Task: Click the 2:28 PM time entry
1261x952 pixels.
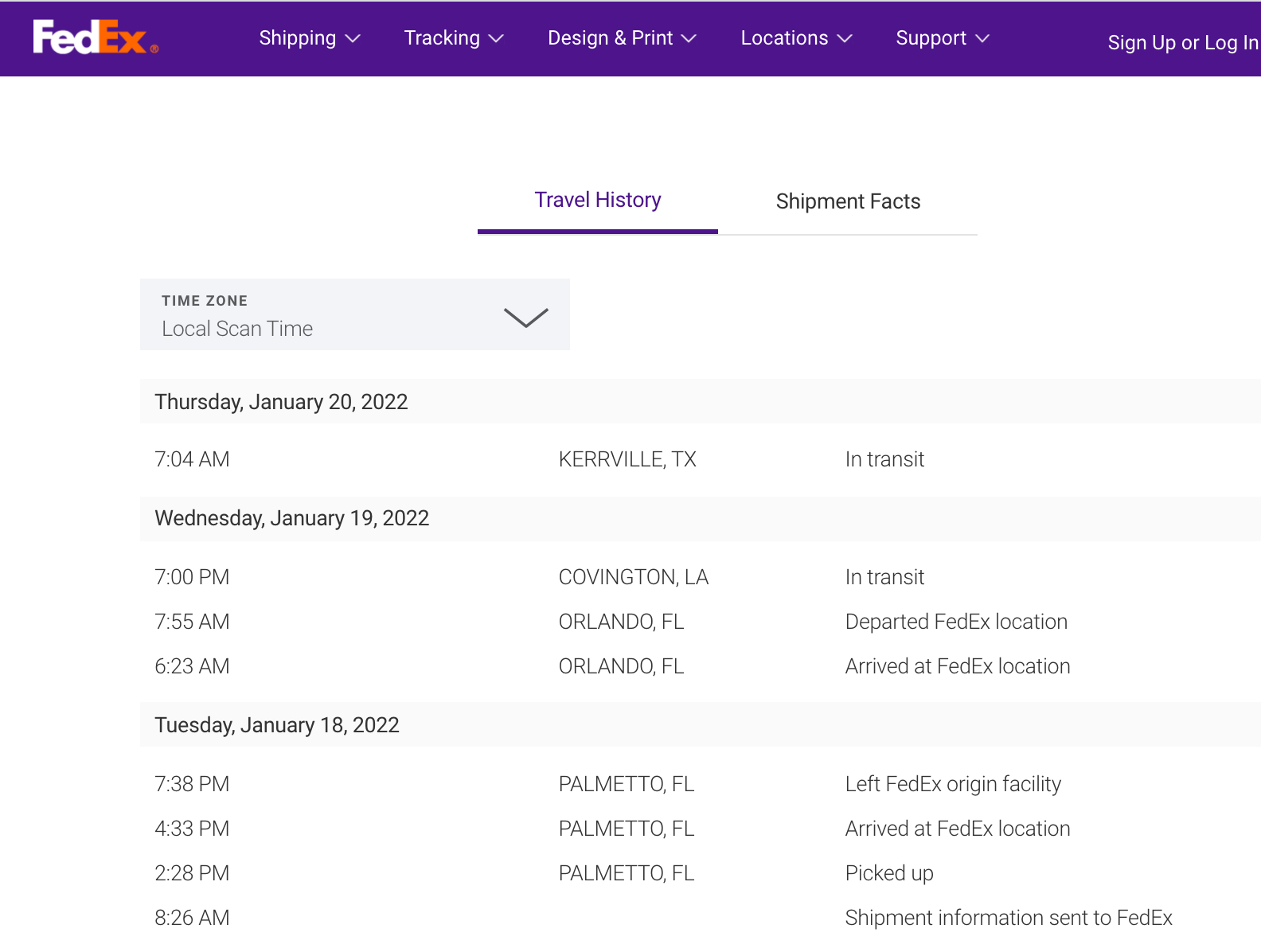Action: (192, 873)
